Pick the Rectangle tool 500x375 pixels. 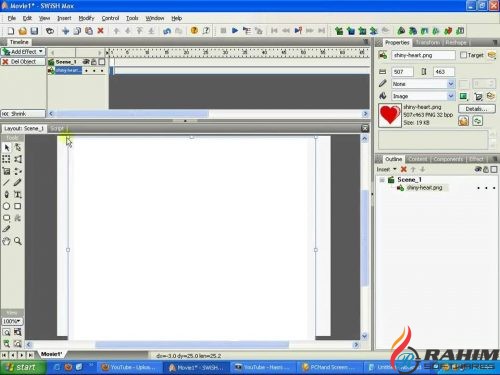point(18,206)
